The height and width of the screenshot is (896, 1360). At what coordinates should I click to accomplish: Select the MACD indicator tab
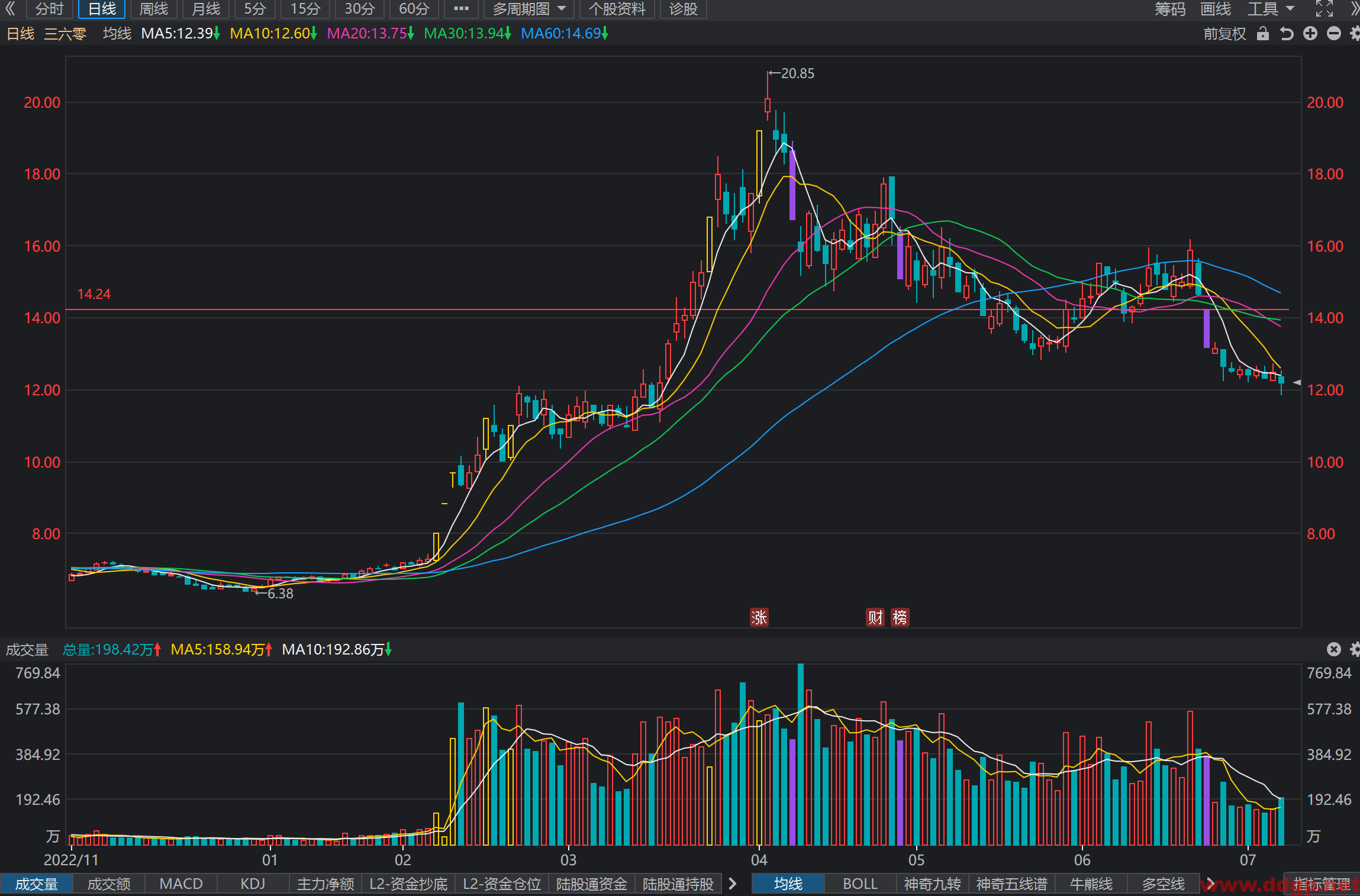(181, 884)
